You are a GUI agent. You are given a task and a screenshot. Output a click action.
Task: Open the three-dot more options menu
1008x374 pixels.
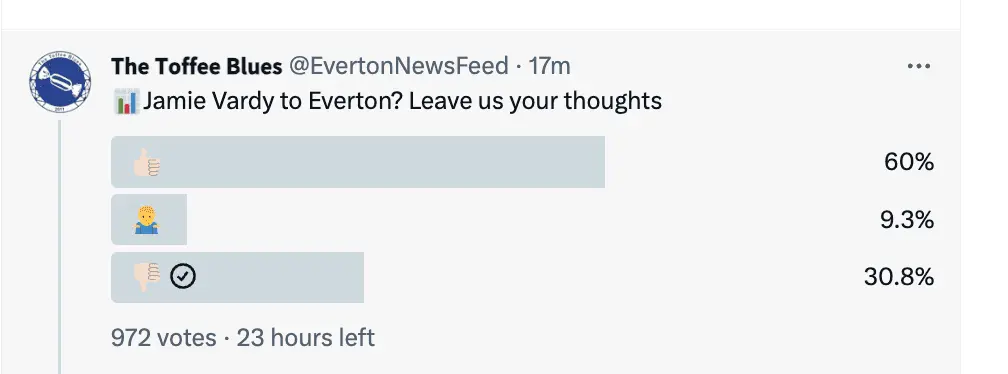919,66
